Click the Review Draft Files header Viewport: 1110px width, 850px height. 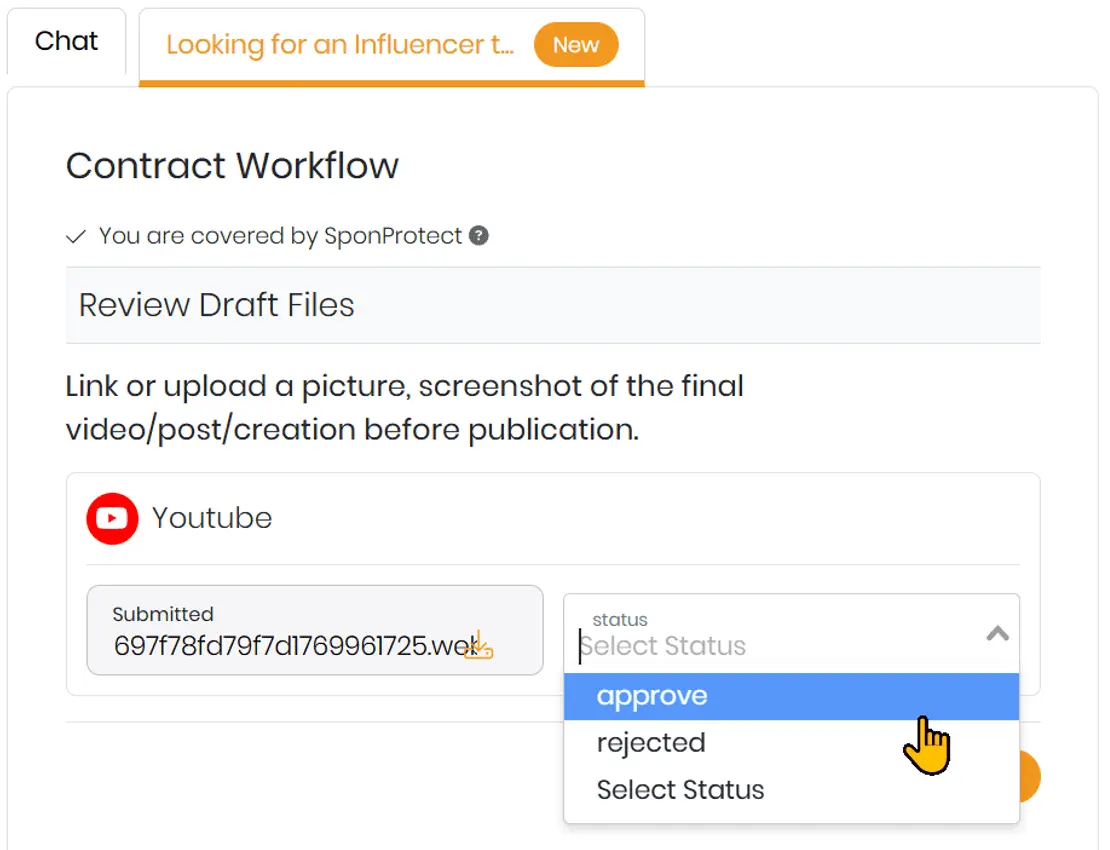click(x=553, y=305)
